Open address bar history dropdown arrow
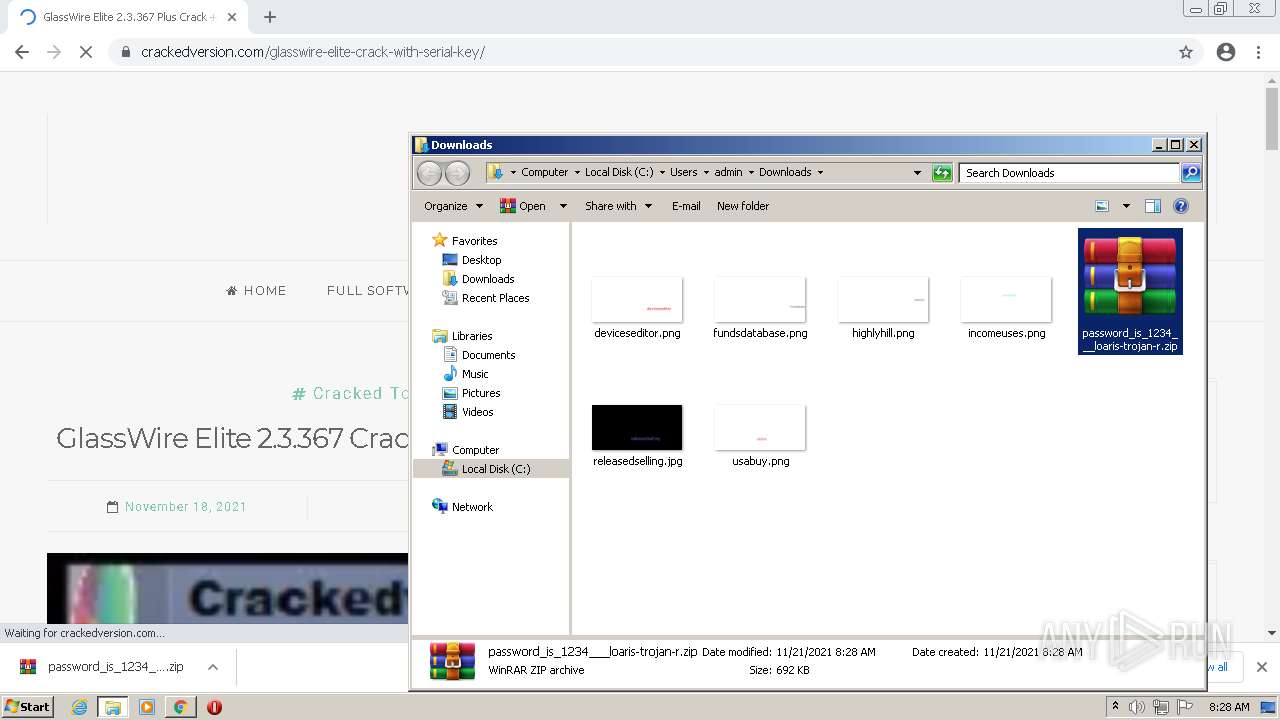 [917, 173]
